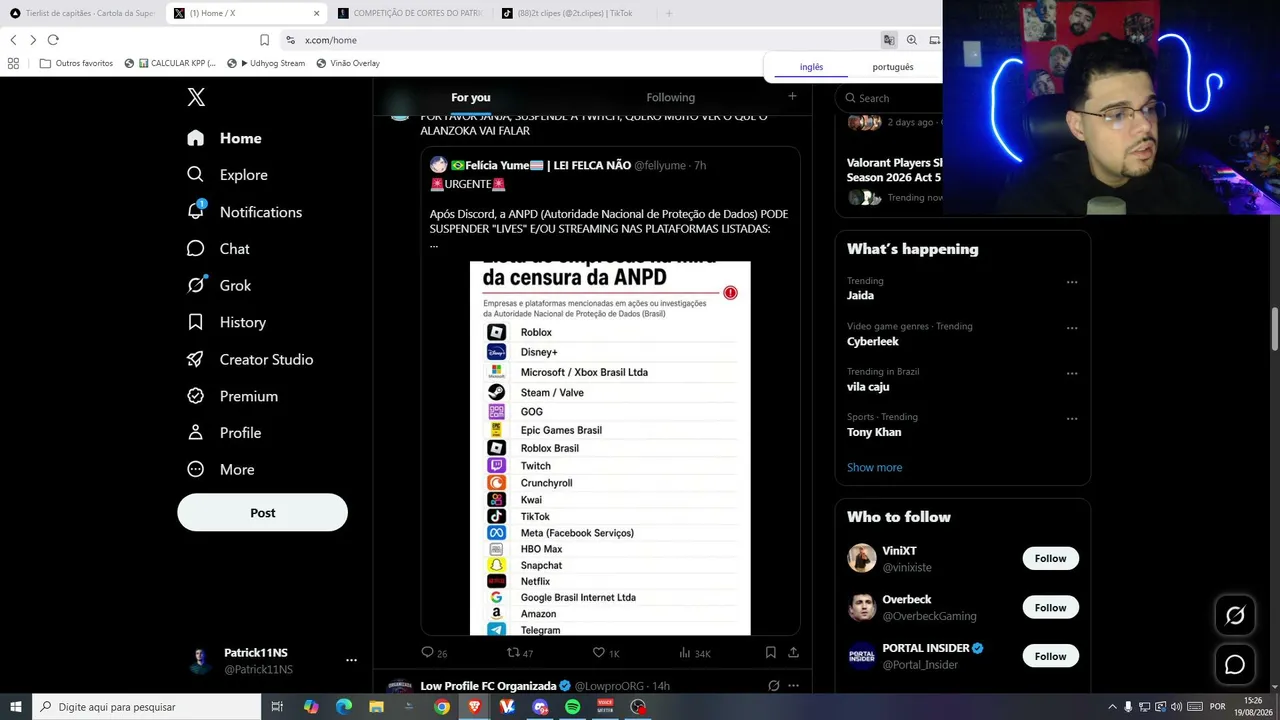Open the Outros favoritos bookmarks folder

(x=76, y=63)
